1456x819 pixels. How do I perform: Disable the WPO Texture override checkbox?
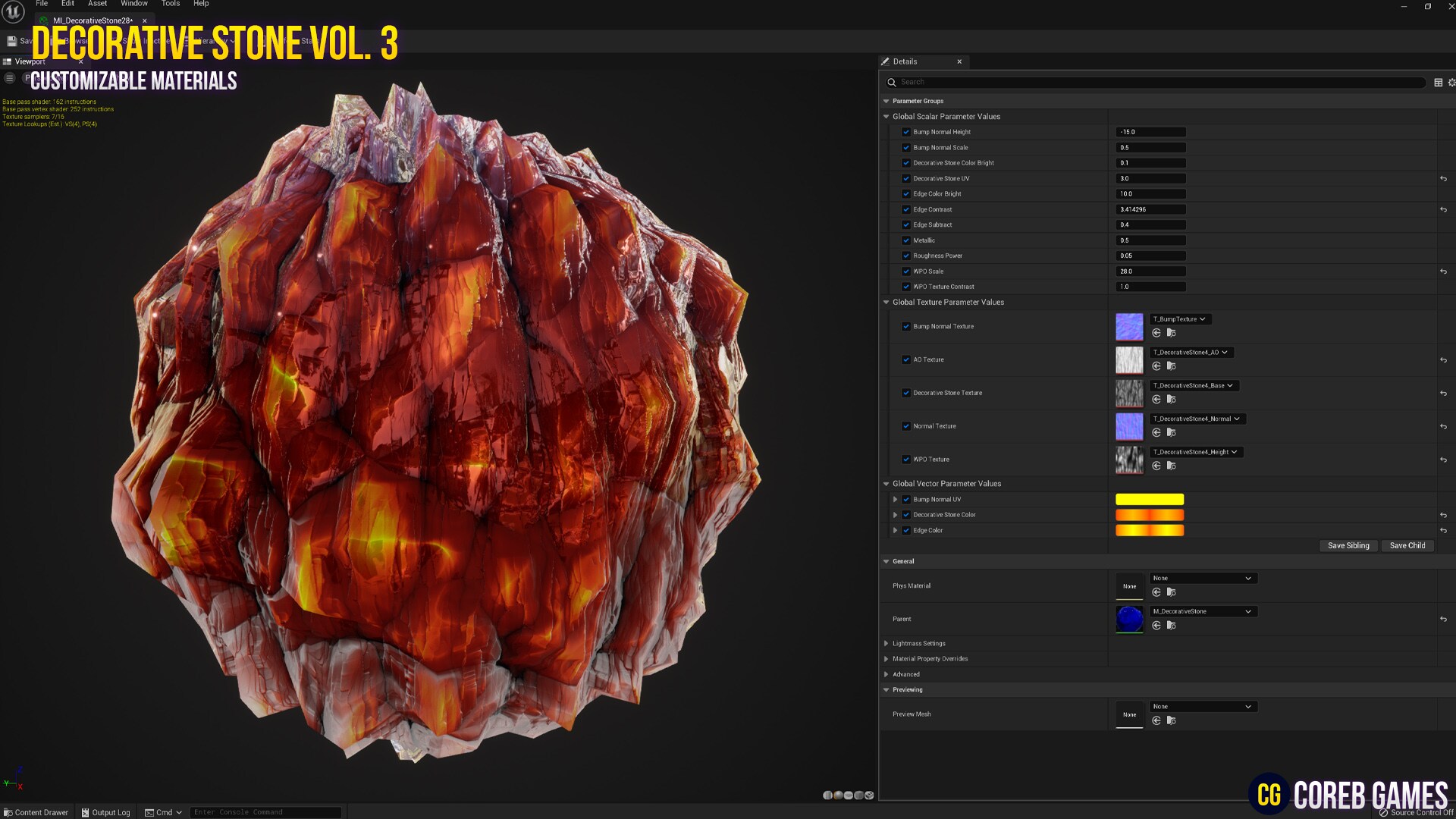[x=905, y=460]
